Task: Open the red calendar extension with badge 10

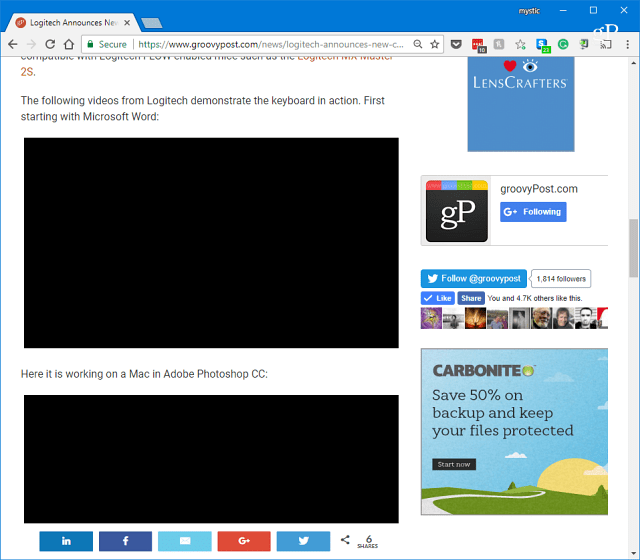Action: point(478,45)
